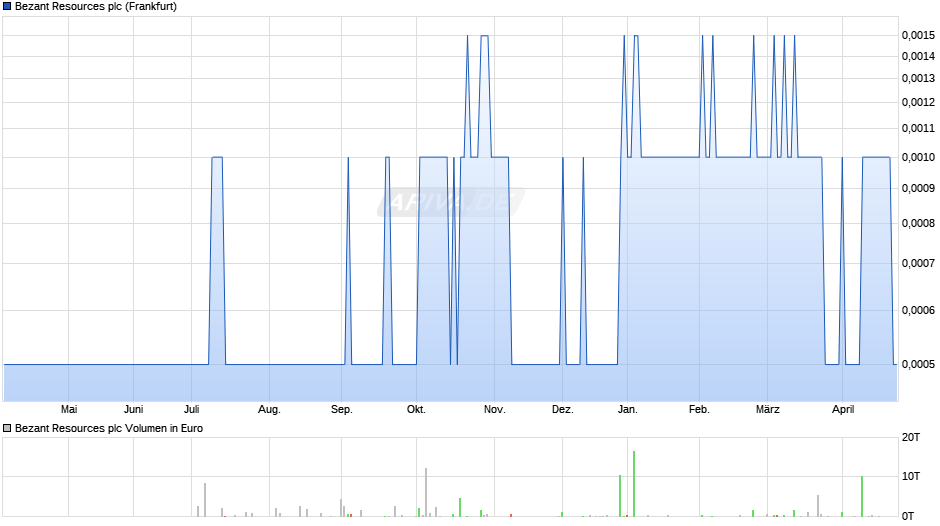940x526 pixels.
Task: Click the 'Mai' month label
Action: click(69, 409)
